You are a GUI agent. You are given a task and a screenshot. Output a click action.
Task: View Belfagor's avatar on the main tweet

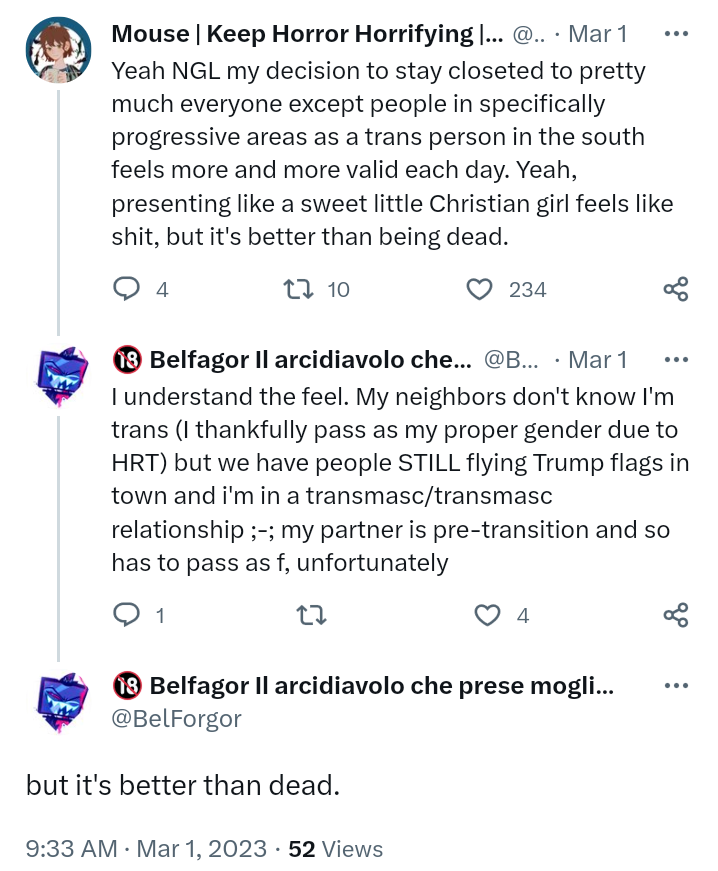58,703
